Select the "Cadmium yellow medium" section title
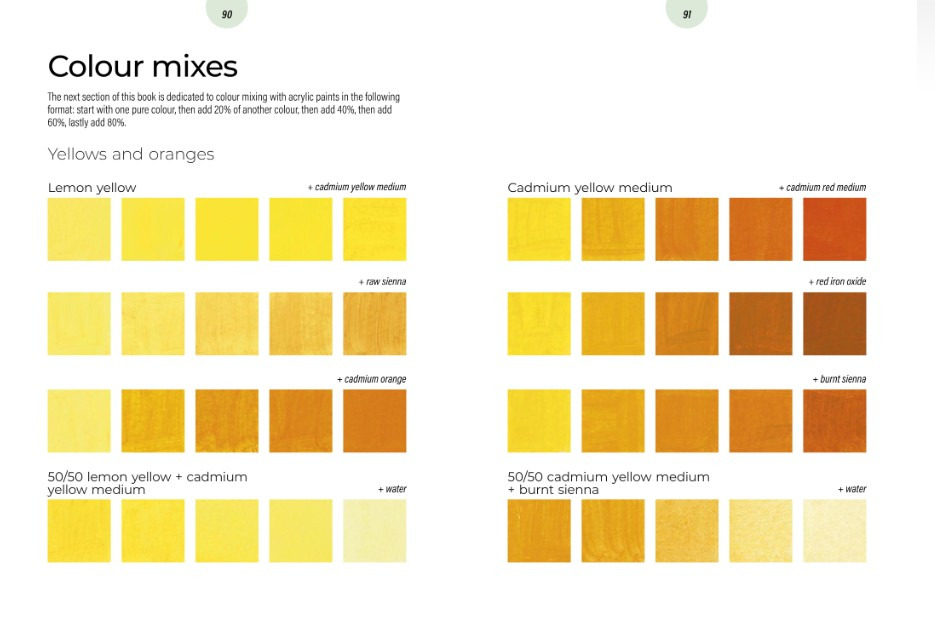 point(590,188)
